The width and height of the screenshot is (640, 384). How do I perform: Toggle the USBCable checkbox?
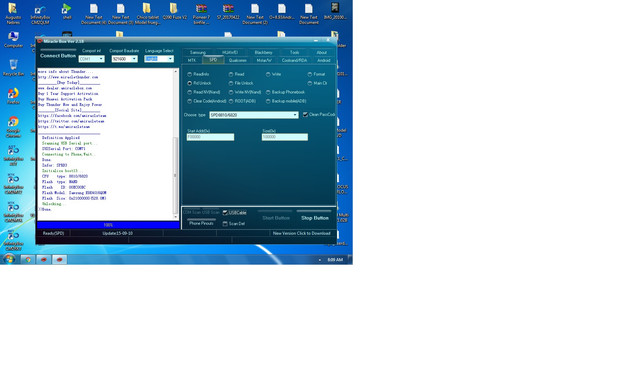(x=225, y=213)
